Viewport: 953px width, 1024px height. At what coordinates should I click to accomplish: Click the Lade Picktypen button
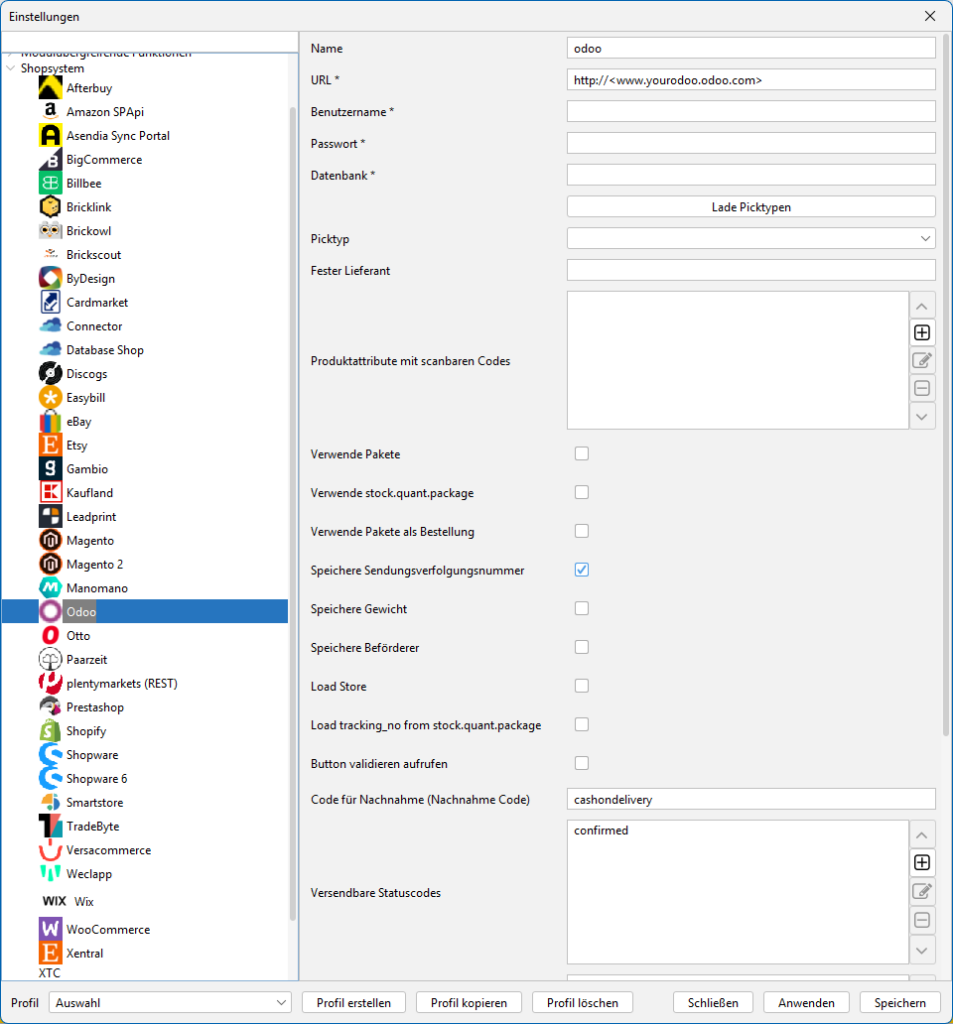pos(750,207)
